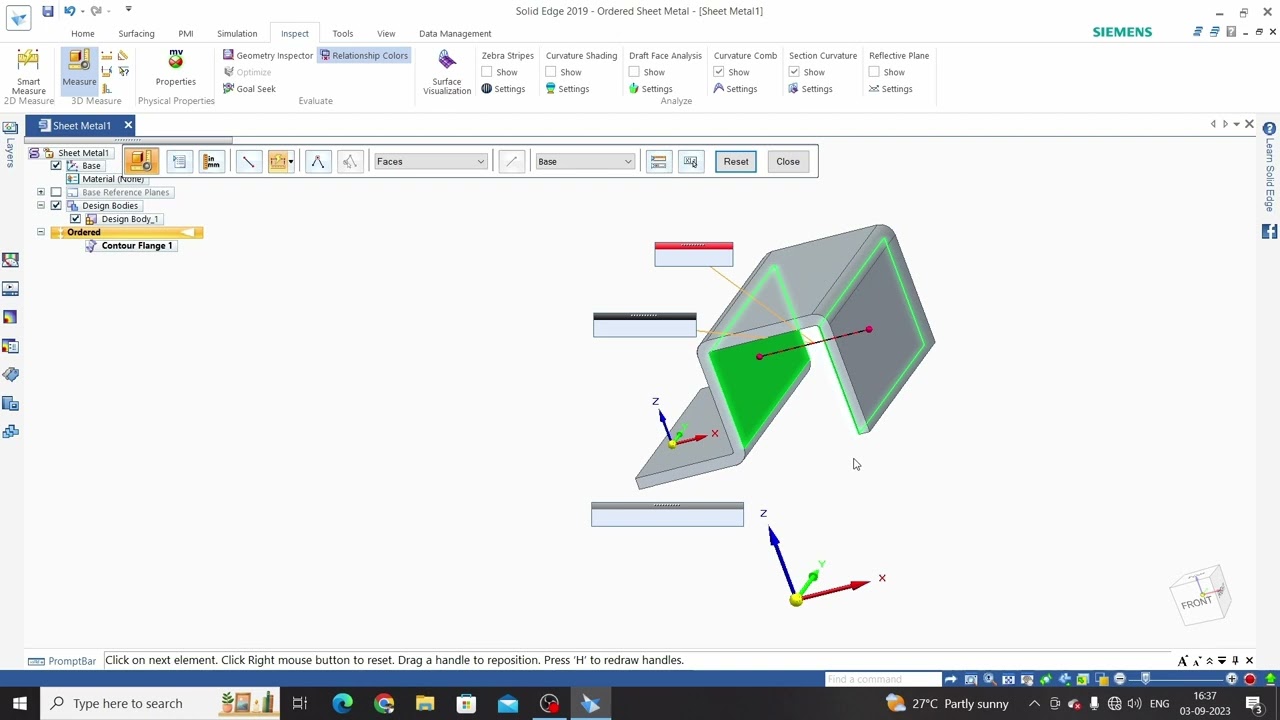1280x720 pixels.
Task: Click the Close button in command bar
Action: pos(788,161)
